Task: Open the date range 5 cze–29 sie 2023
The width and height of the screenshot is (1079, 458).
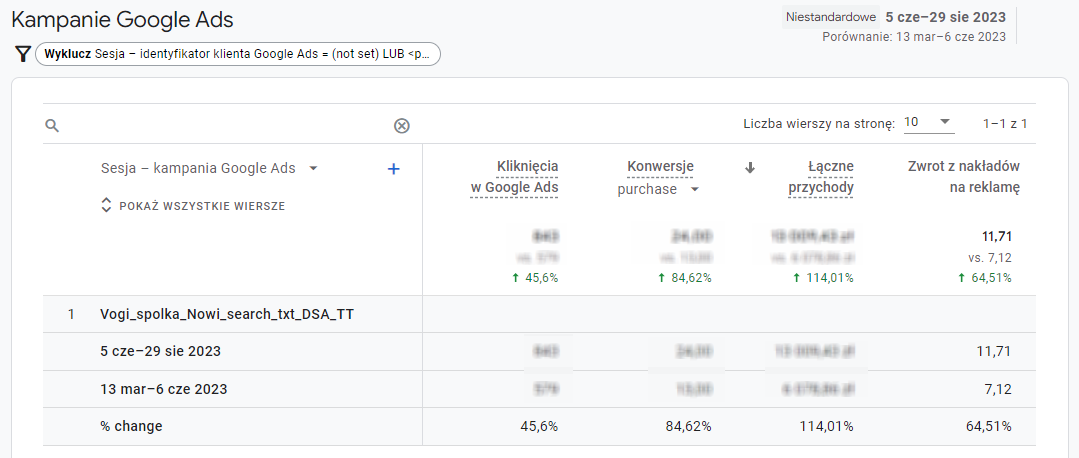Action: (945, 17)
